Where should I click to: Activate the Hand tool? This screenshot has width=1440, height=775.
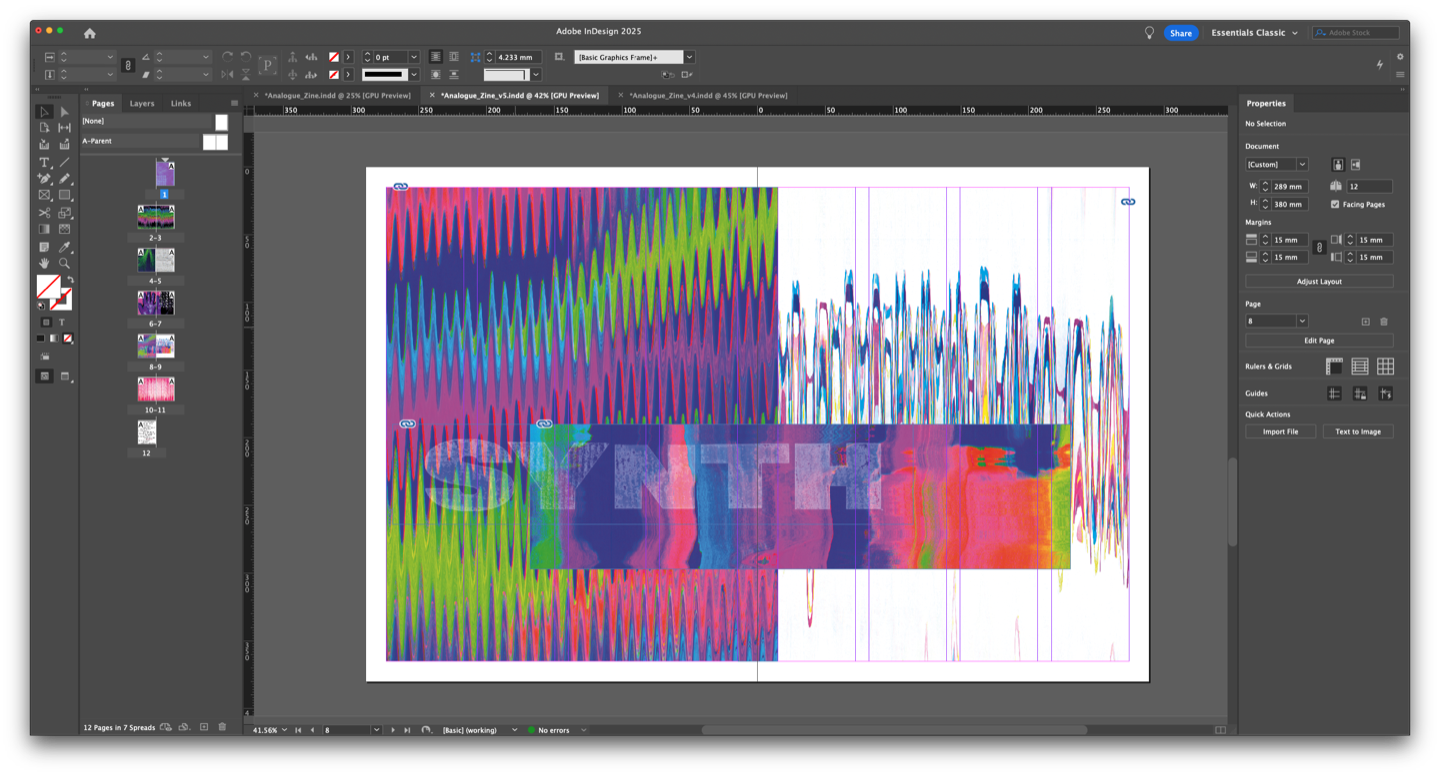click(44, 263)
